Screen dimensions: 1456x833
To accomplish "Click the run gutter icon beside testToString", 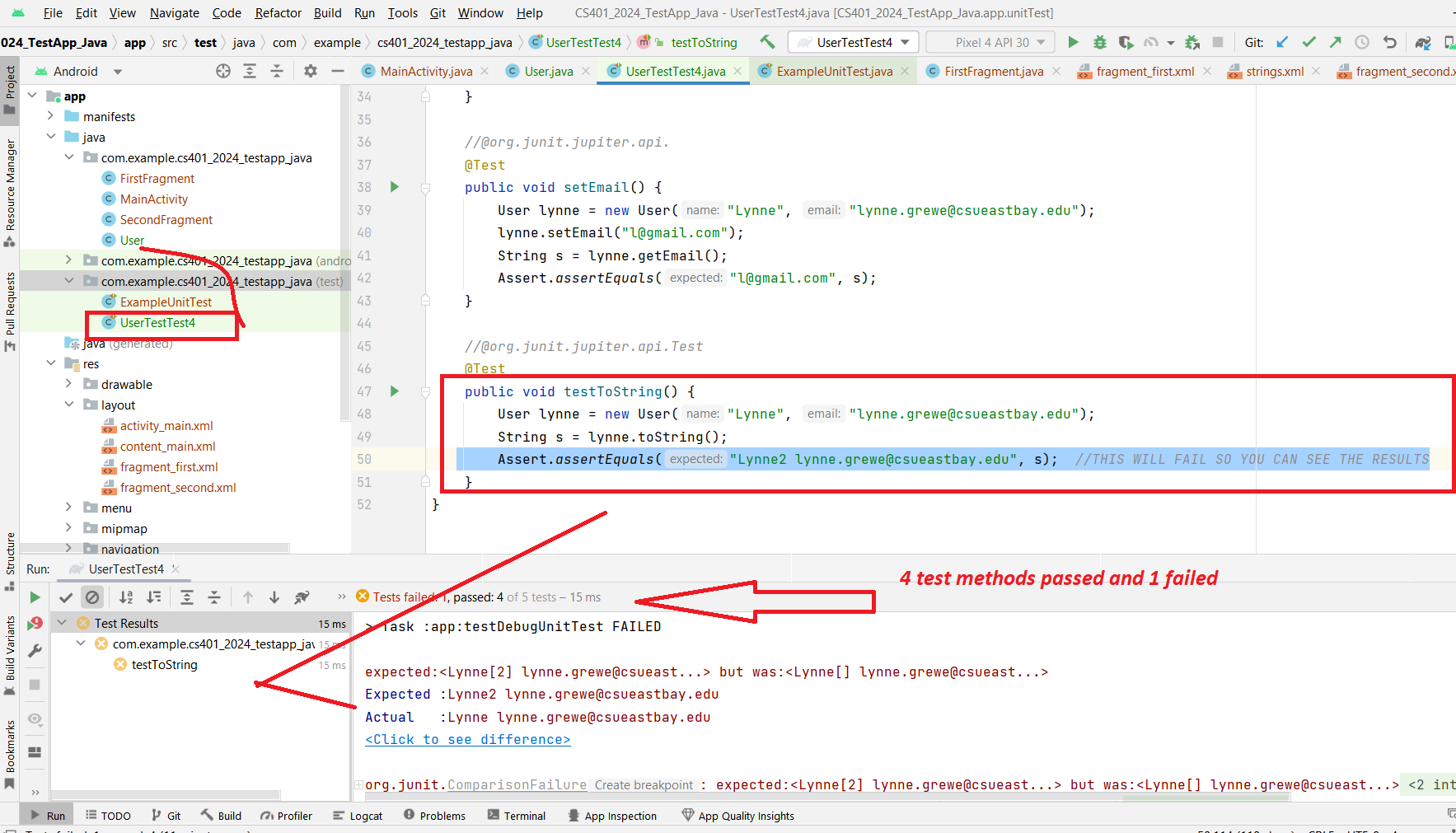I will (x=395, y=391).
